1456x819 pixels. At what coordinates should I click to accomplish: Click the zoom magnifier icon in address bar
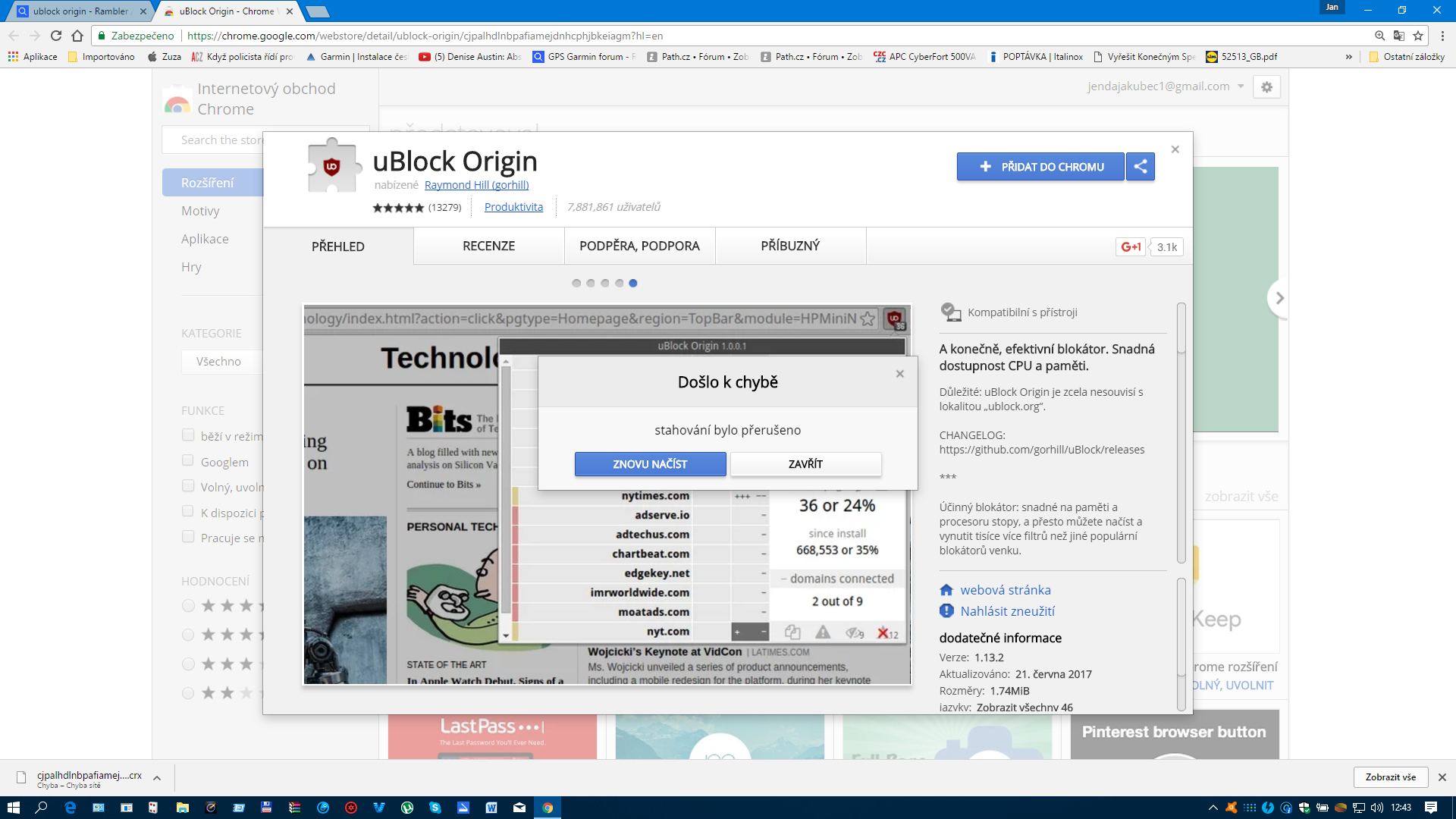1380,36
